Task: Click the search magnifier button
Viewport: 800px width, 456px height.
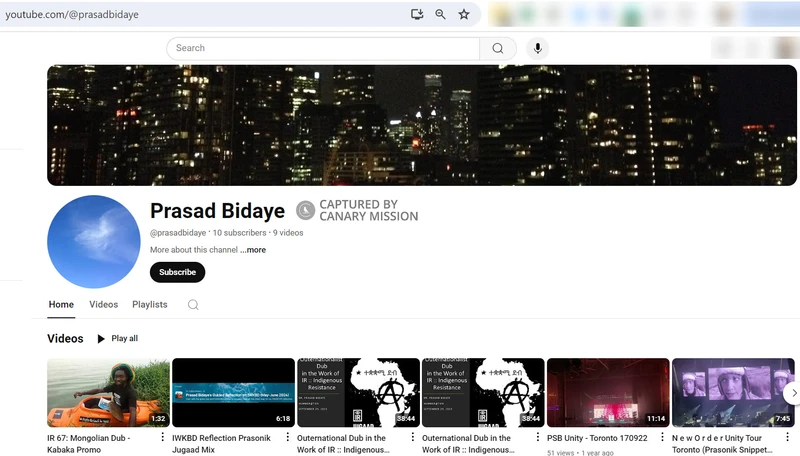Action: click(498, 48)
